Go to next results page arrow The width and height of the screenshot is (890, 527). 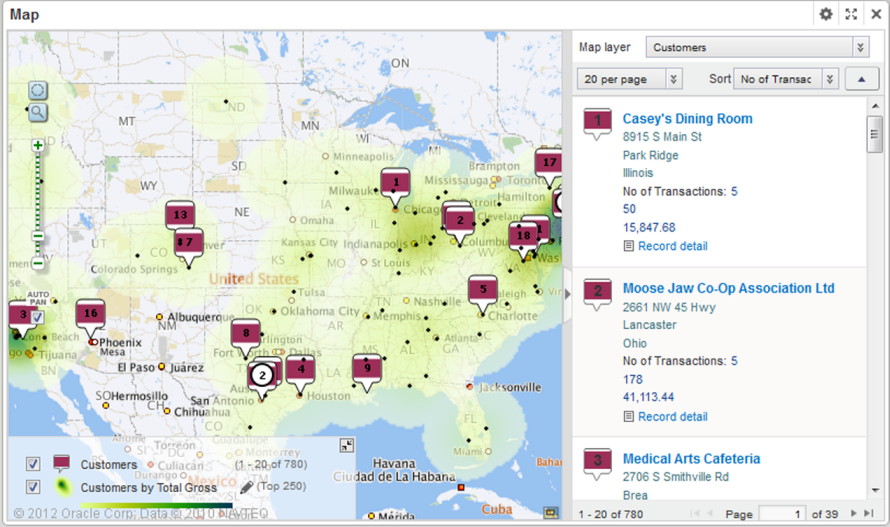pyautogui.click(x=853, y=513)
